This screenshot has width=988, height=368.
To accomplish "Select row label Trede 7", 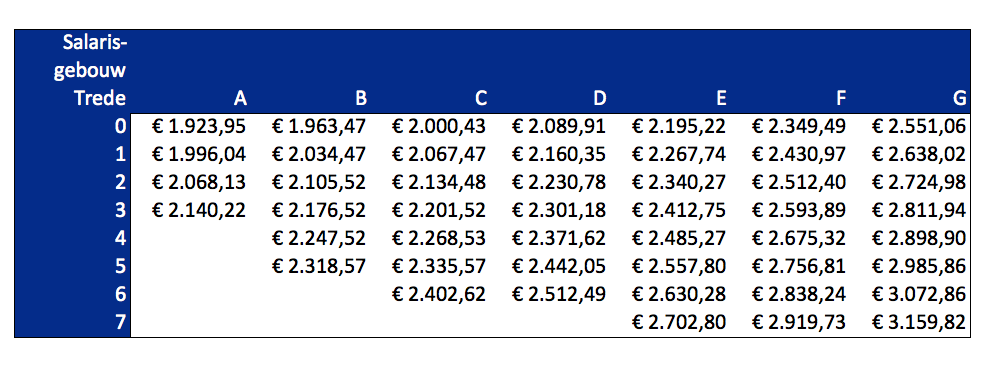I will click(120, 323).
